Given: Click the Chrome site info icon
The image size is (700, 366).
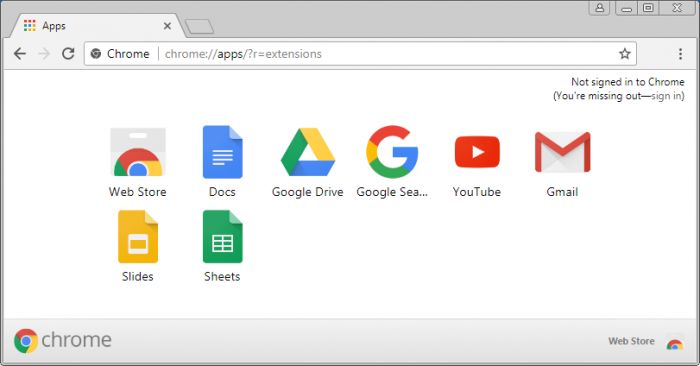Looking at the screenshot, I should 96,54.
